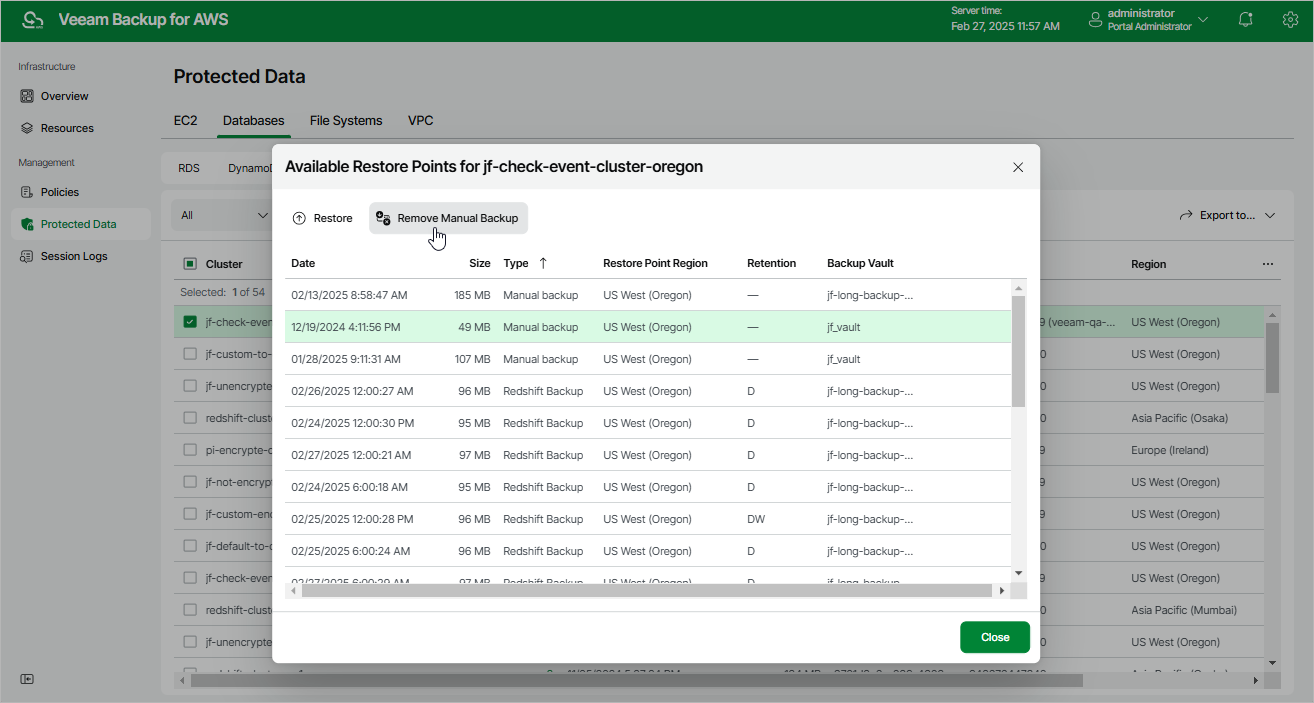The width and height of the screenshot is (1314, 703).
Task: Select restore point 02/26/2025 12:00:27 AM
Action: click(648, 391)
